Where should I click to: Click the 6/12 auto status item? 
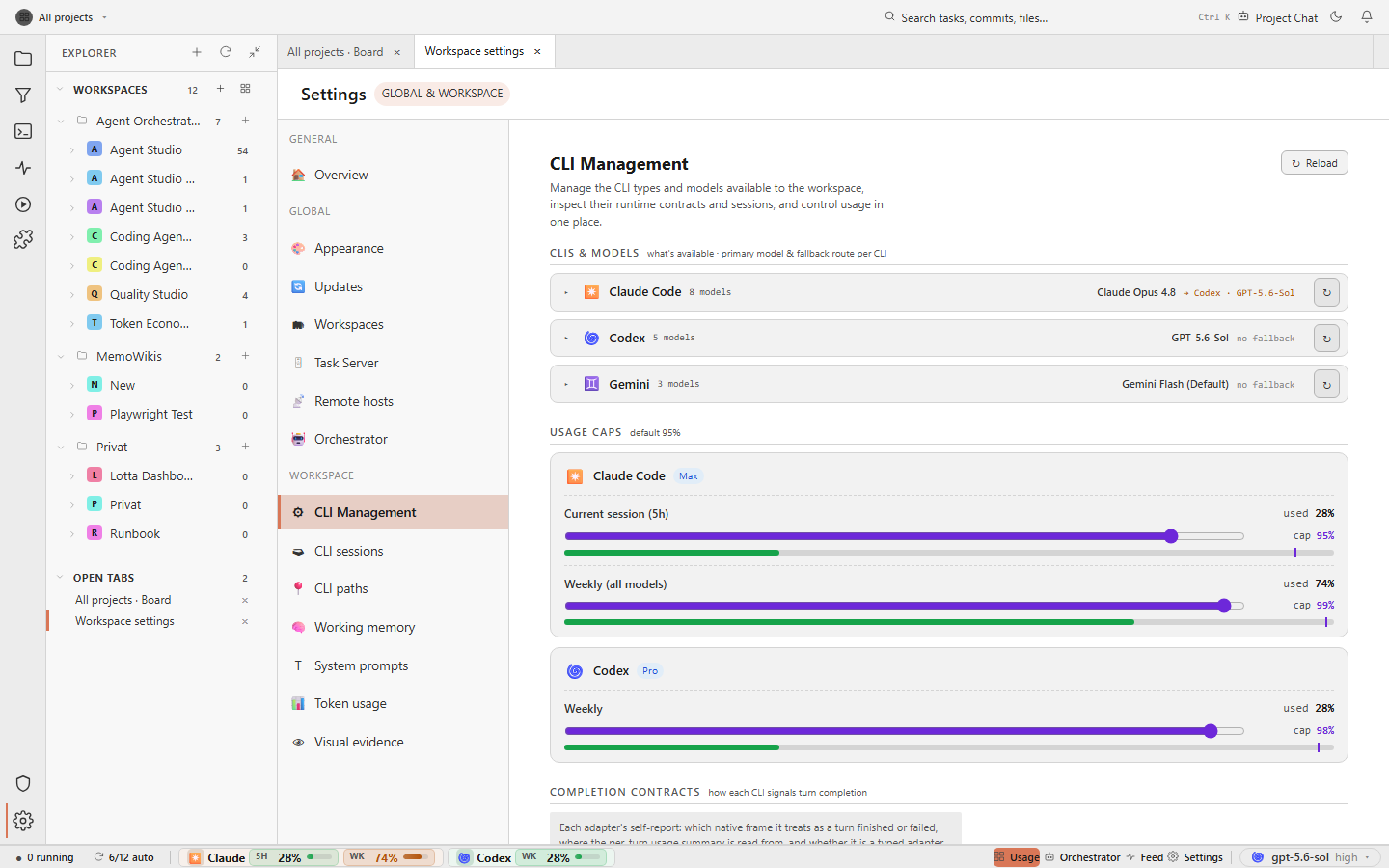[x=123, y=857]
